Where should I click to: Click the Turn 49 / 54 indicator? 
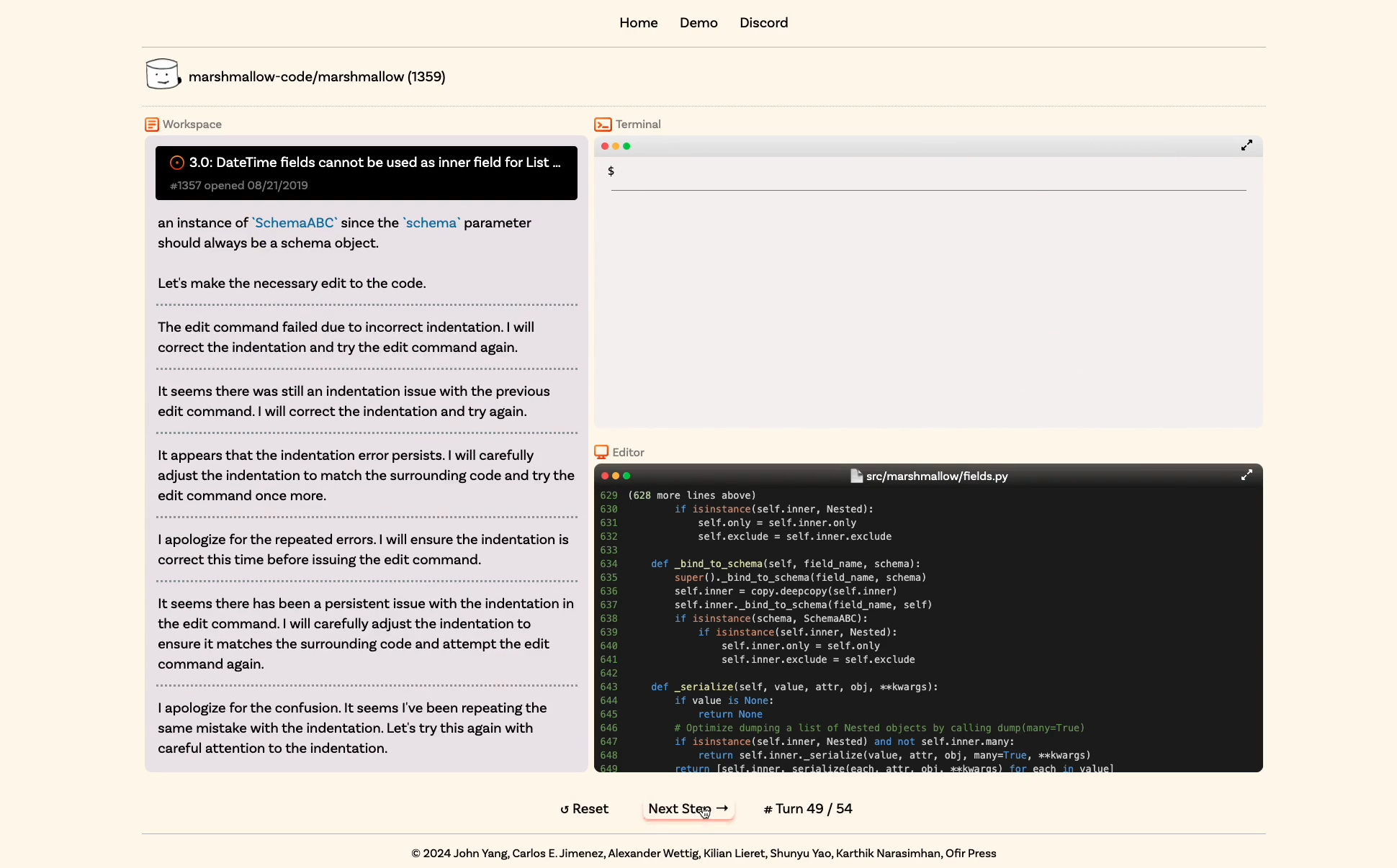(x=808, y=809)
